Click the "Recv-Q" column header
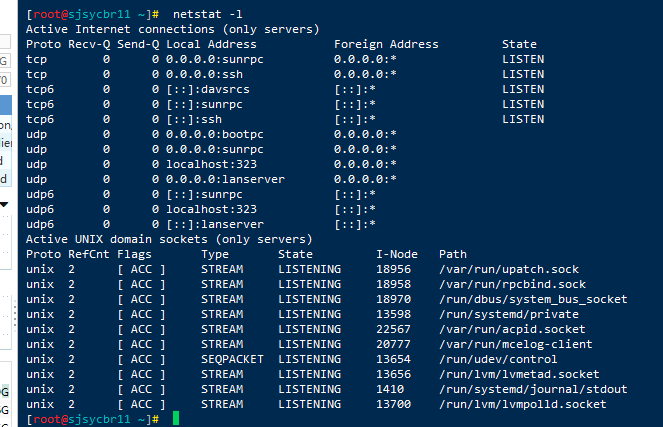The height and width of the screenshot is (427, 663). point(89,44)
